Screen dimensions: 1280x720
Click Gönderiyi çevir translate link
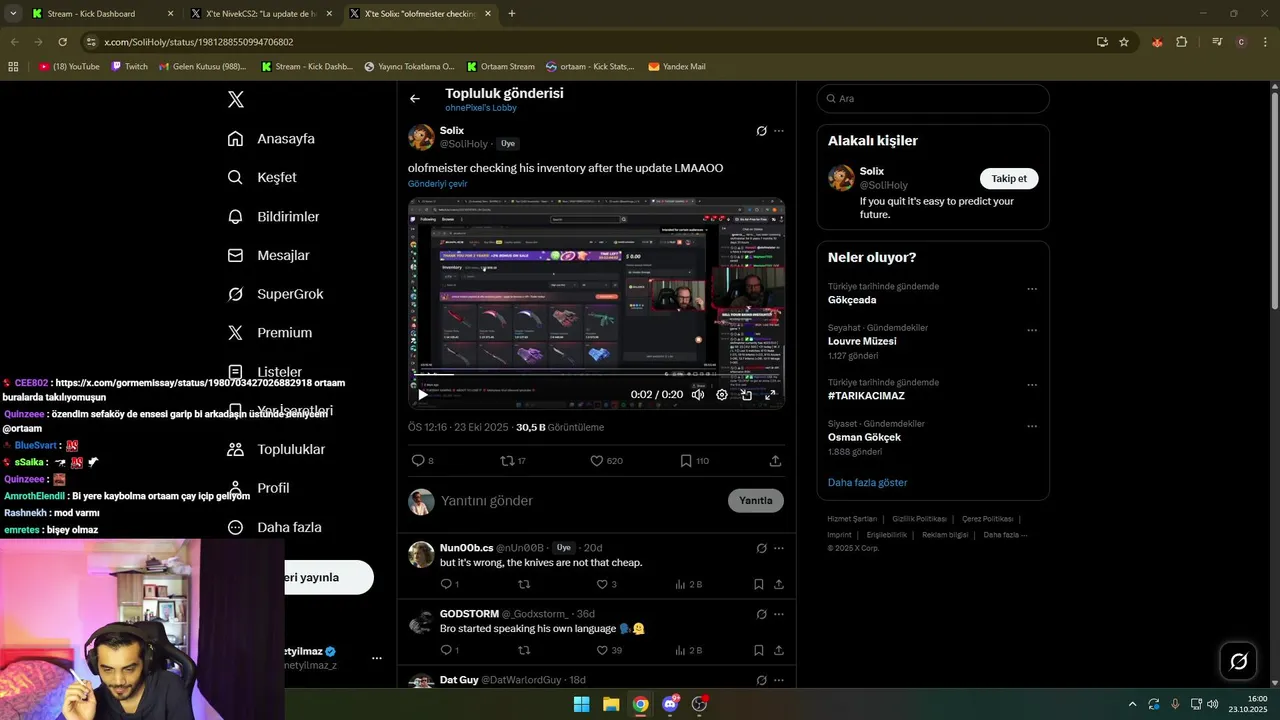(x=437, y=184)
